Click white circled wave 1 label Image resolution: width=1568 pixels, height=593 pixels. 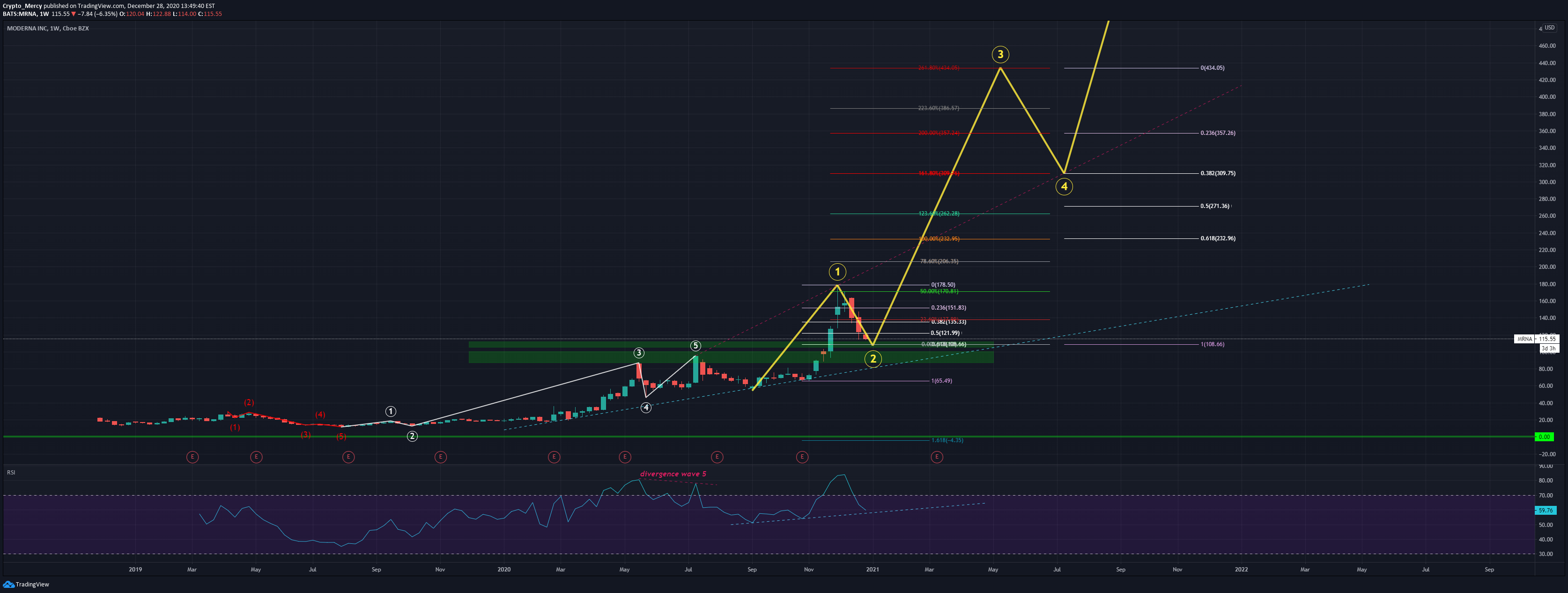tap(391, 412)
